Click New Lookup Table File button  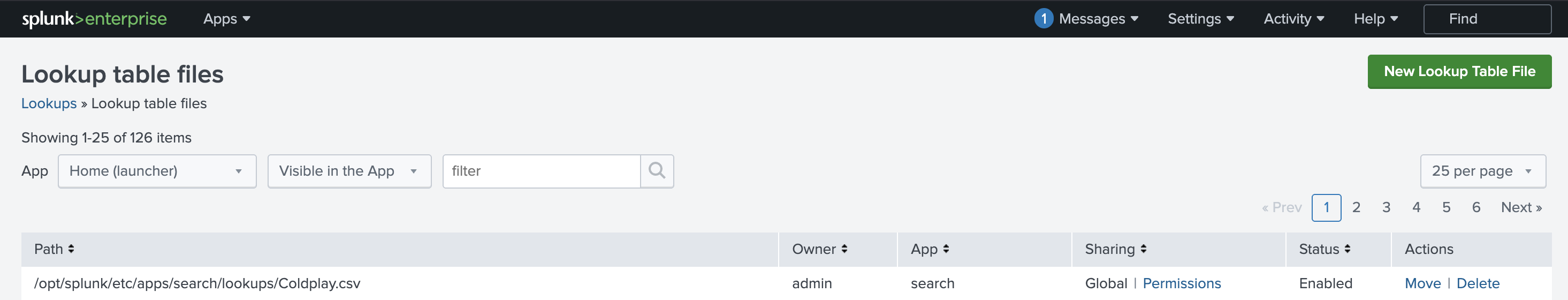point(1459,71)
